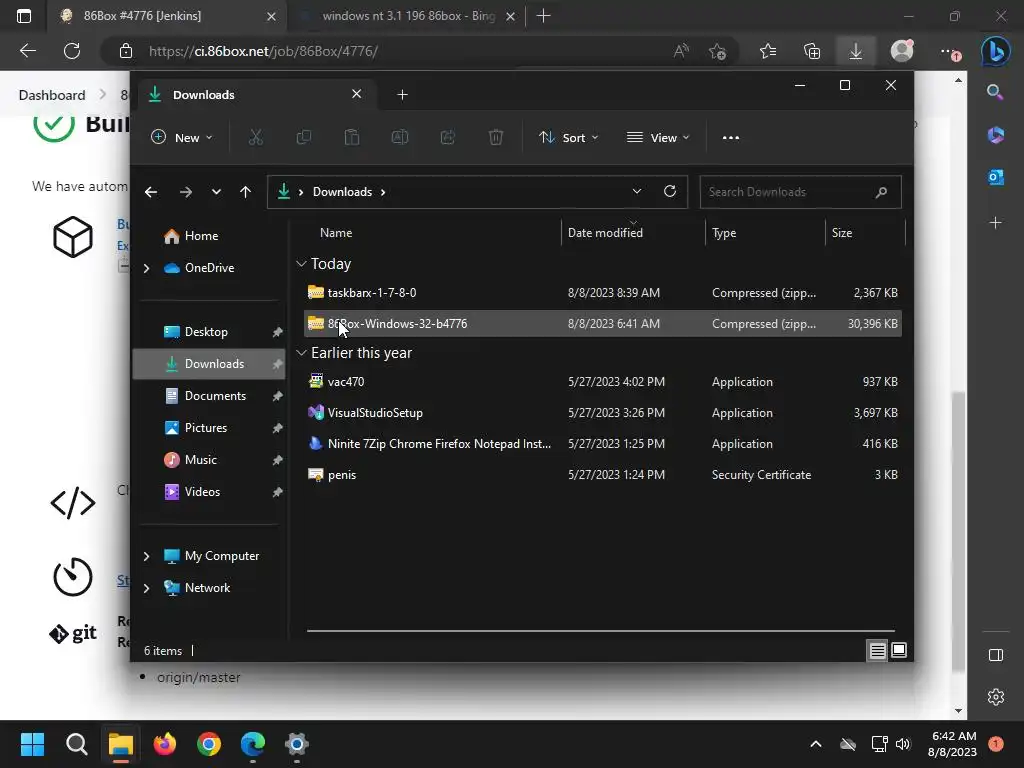Screen dimensions: 1024x768
Task: Click the Edge address bar URL
Action: 263,51
